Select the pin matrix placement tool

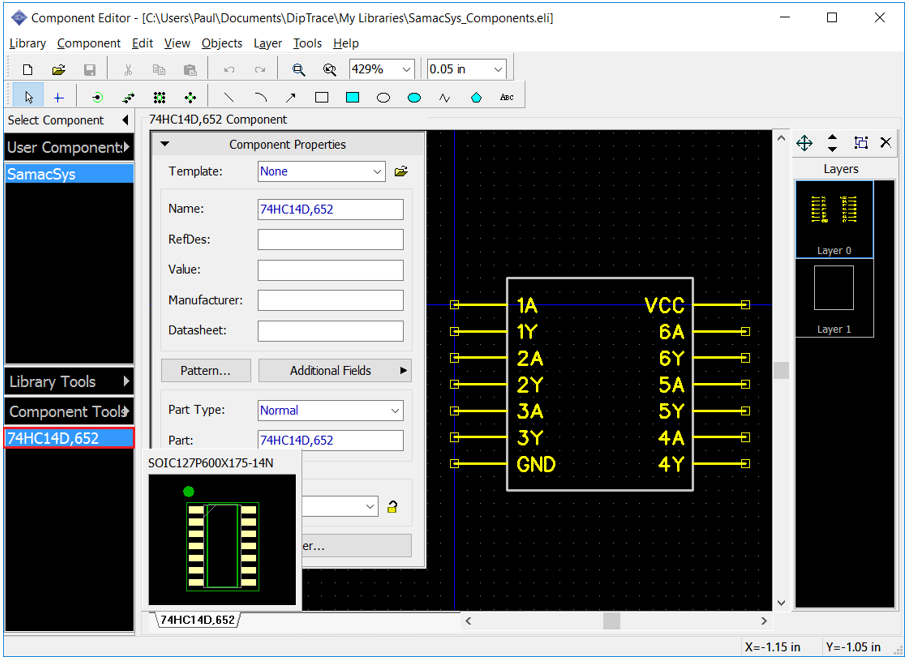pyautogui.click(x=159, y=97)
